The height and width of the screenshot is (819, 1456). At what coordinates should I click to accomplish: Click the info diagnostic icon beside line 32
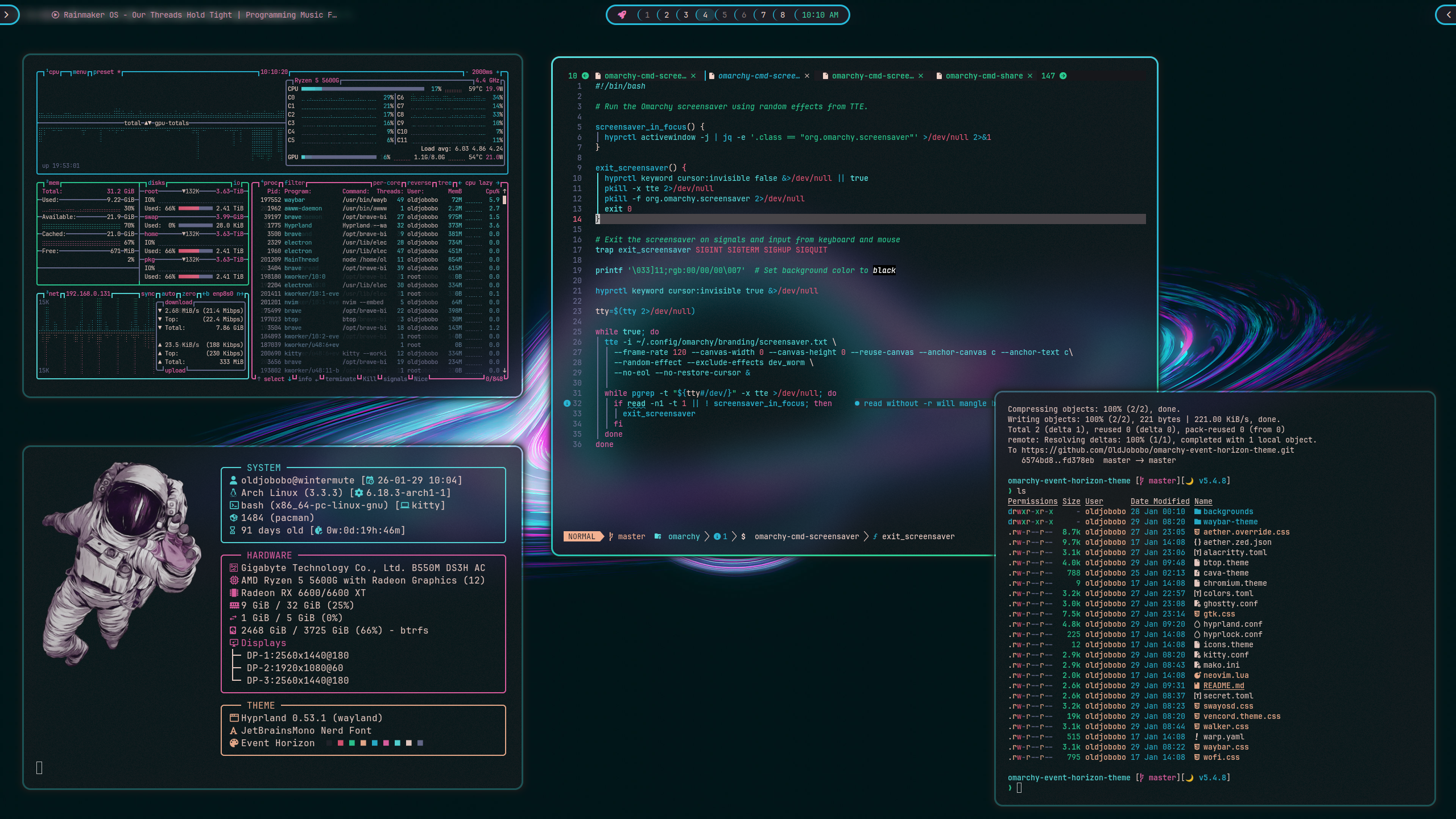coord(566,404)
